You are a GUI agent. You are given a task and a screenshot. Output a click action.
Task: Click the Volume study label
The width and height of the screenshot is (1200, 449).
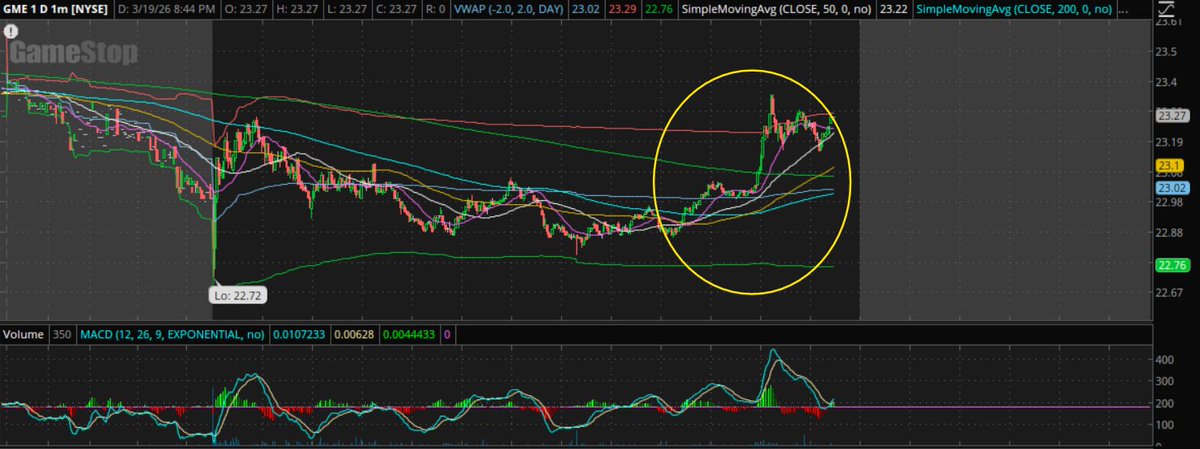(x=23, y=334)
